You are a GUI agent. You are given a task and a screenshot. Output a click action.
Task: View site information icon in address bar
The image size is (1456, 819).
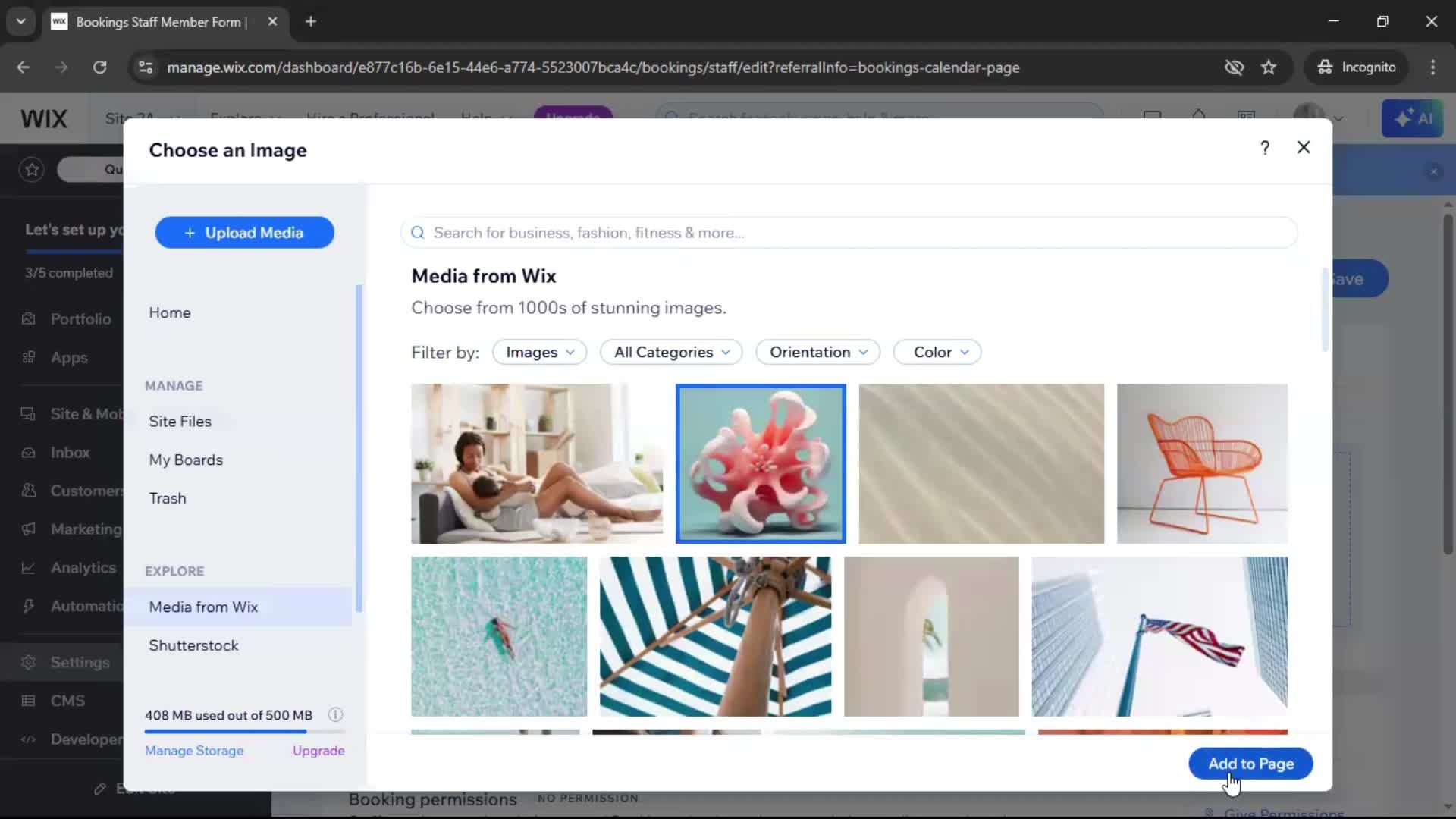(145, 67)
